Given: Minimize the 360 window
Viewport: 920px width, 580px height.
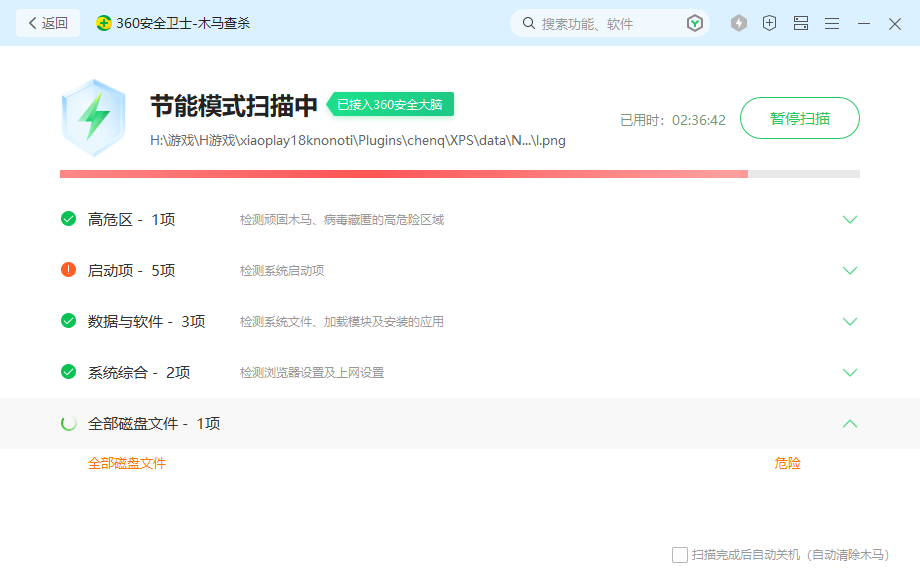Looking at the screenshot, I should tap(864, 23).
